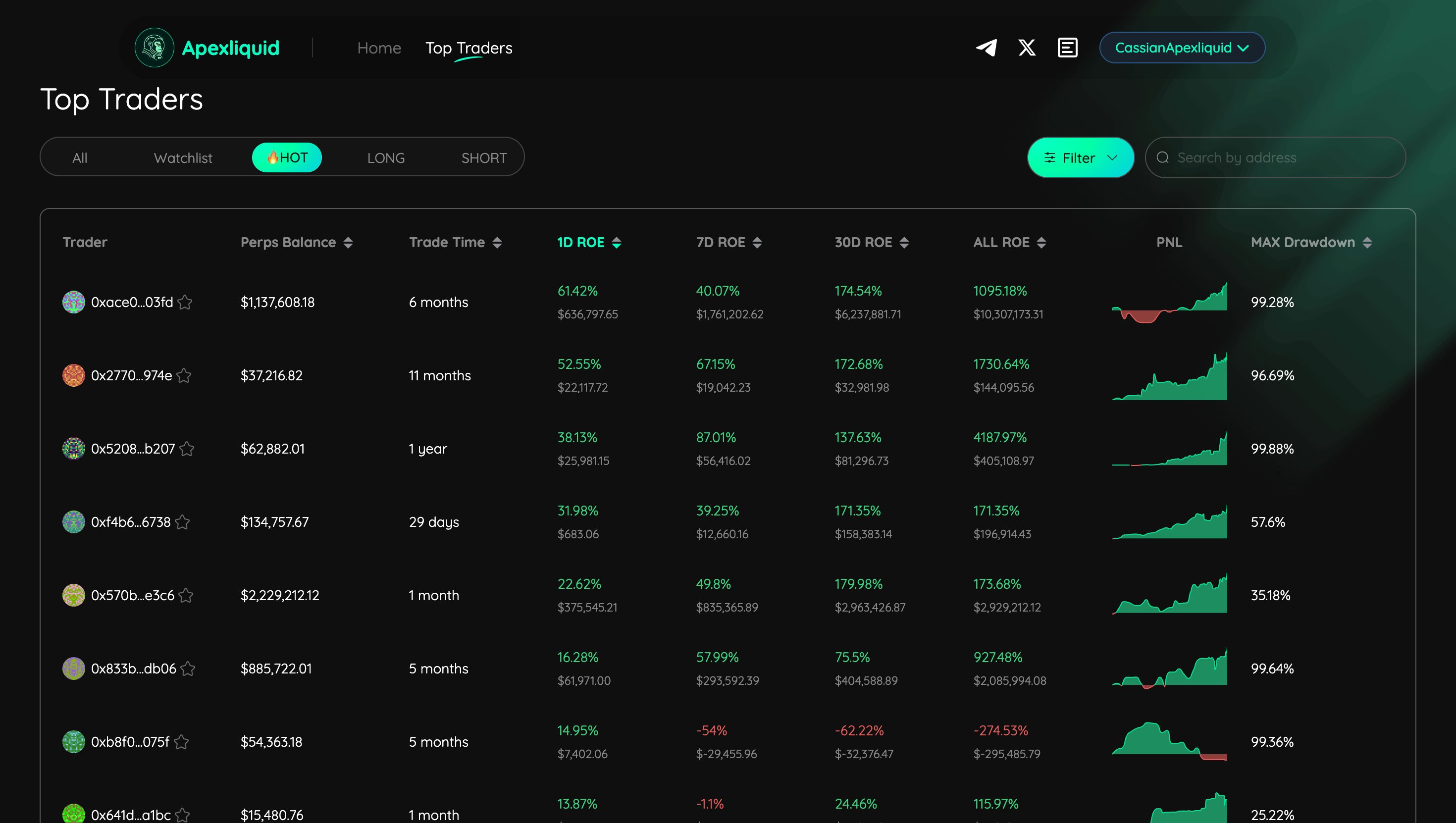
Task: Open the docs page icon
Action: [1067, 48]
